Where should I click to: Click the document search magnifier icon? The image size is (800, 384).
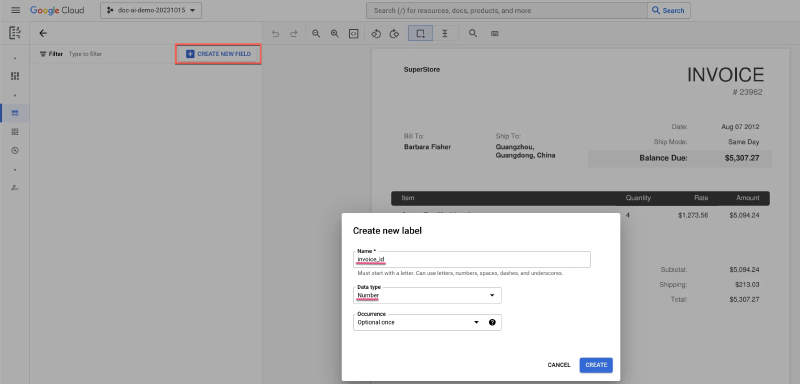pos(473,34)
